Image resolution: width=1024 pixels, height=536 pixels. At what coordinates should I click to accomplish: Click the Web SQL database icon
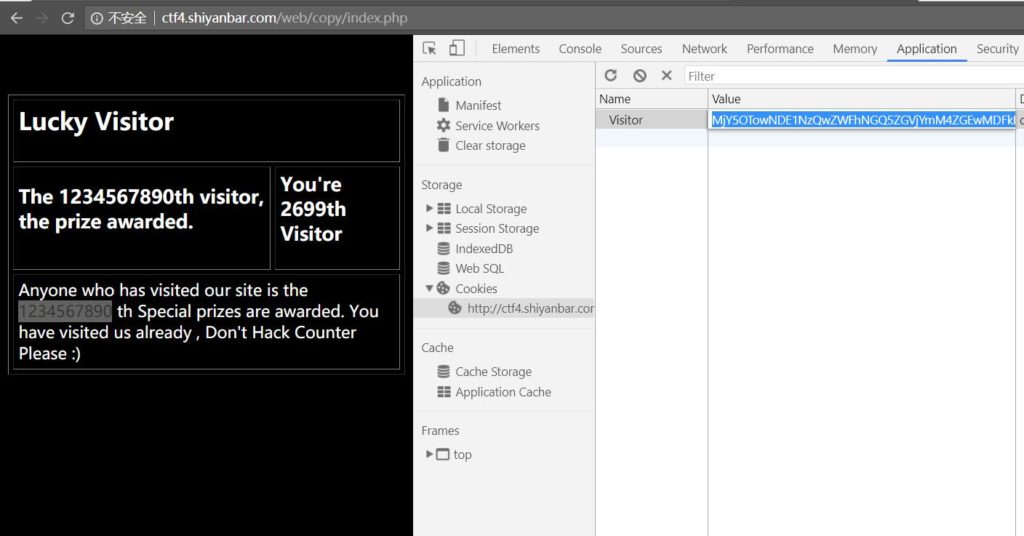tap(443, 268)
